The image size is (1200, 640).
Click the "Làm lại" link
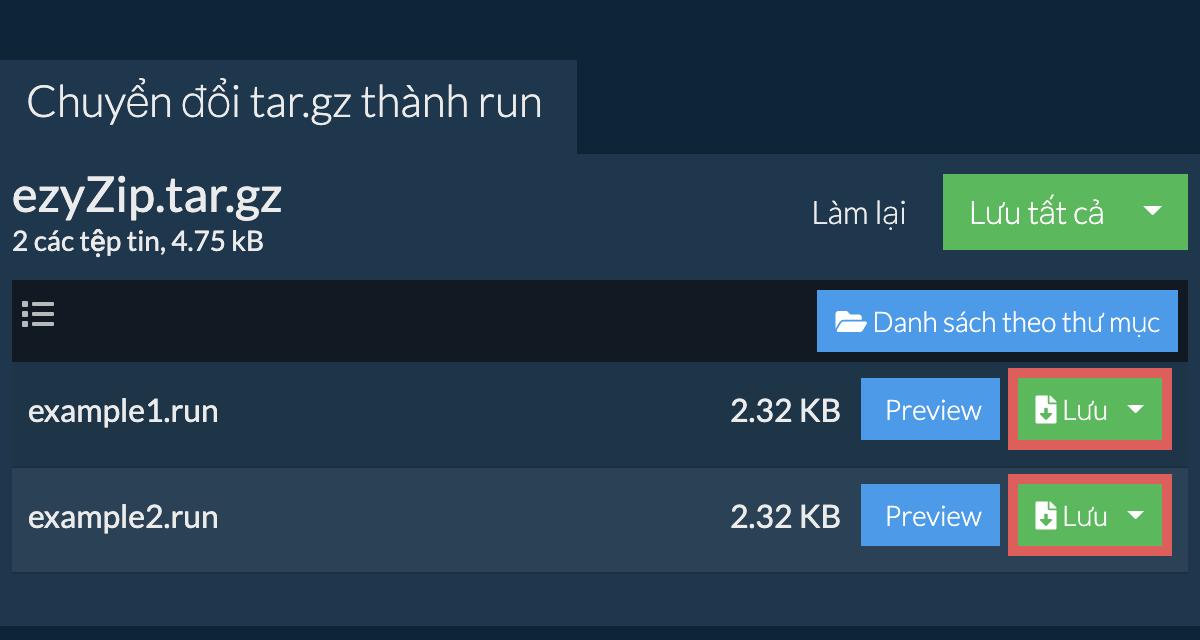(859, 213)
